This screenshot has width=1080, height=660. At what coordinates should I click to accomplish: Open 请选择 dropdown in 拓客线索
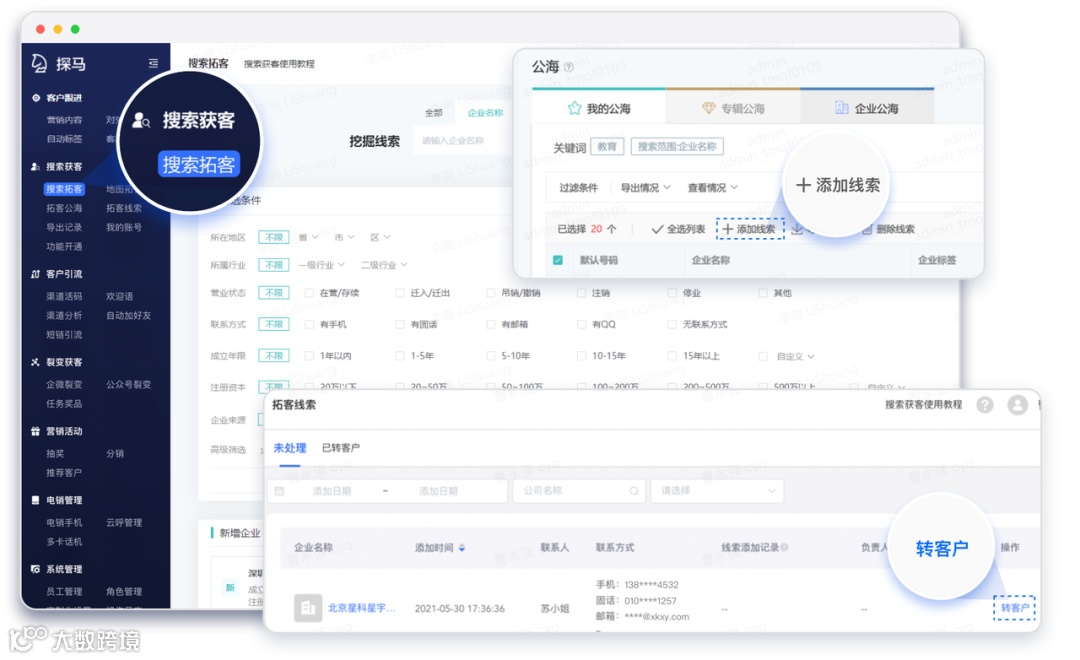pyautogui.click(x=717, y=491)
